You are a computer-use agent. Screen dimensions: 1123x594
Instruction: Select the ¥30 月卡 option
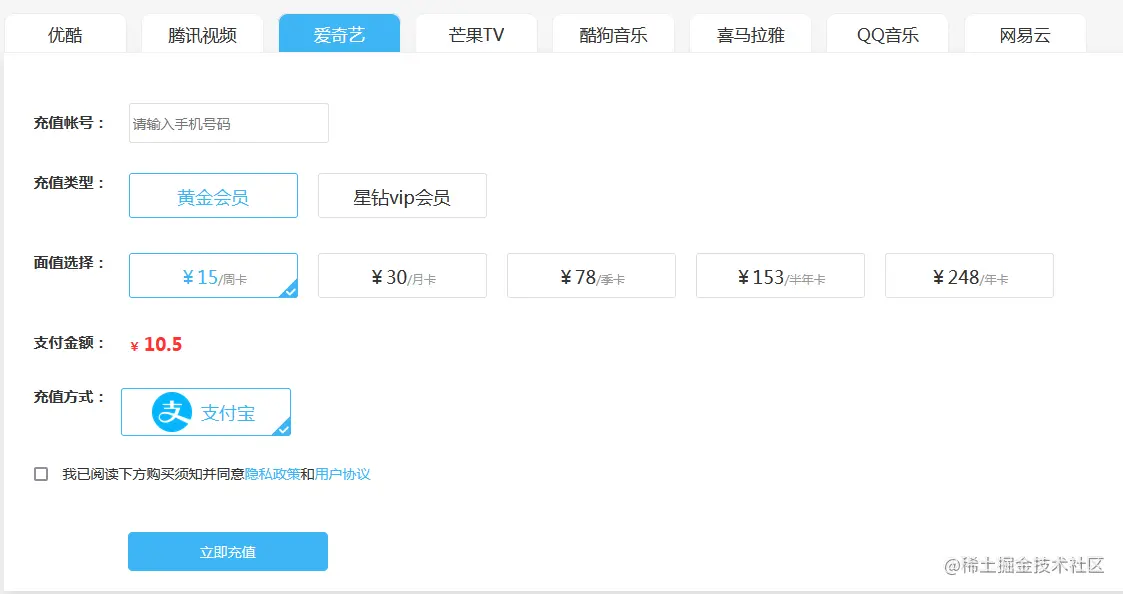click(x=403, y=276)
